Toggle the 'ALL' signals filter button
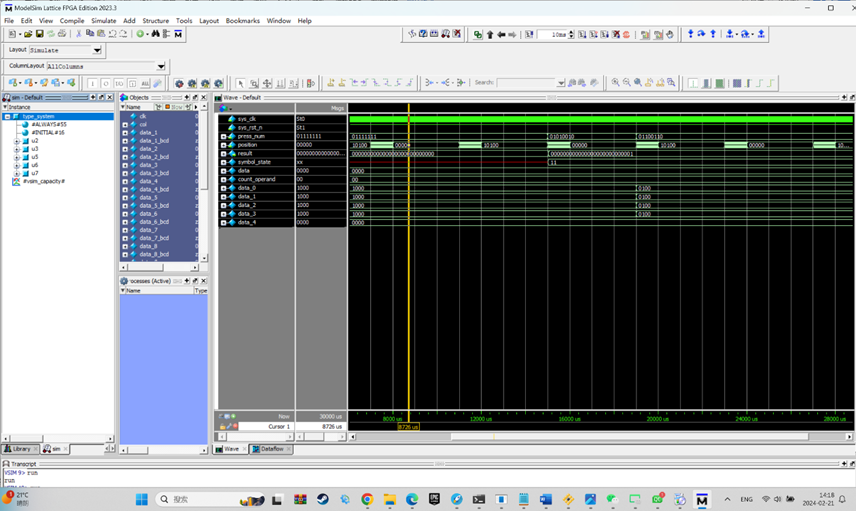The width and height of the screenshot is (856, 511). pos(145,83)
